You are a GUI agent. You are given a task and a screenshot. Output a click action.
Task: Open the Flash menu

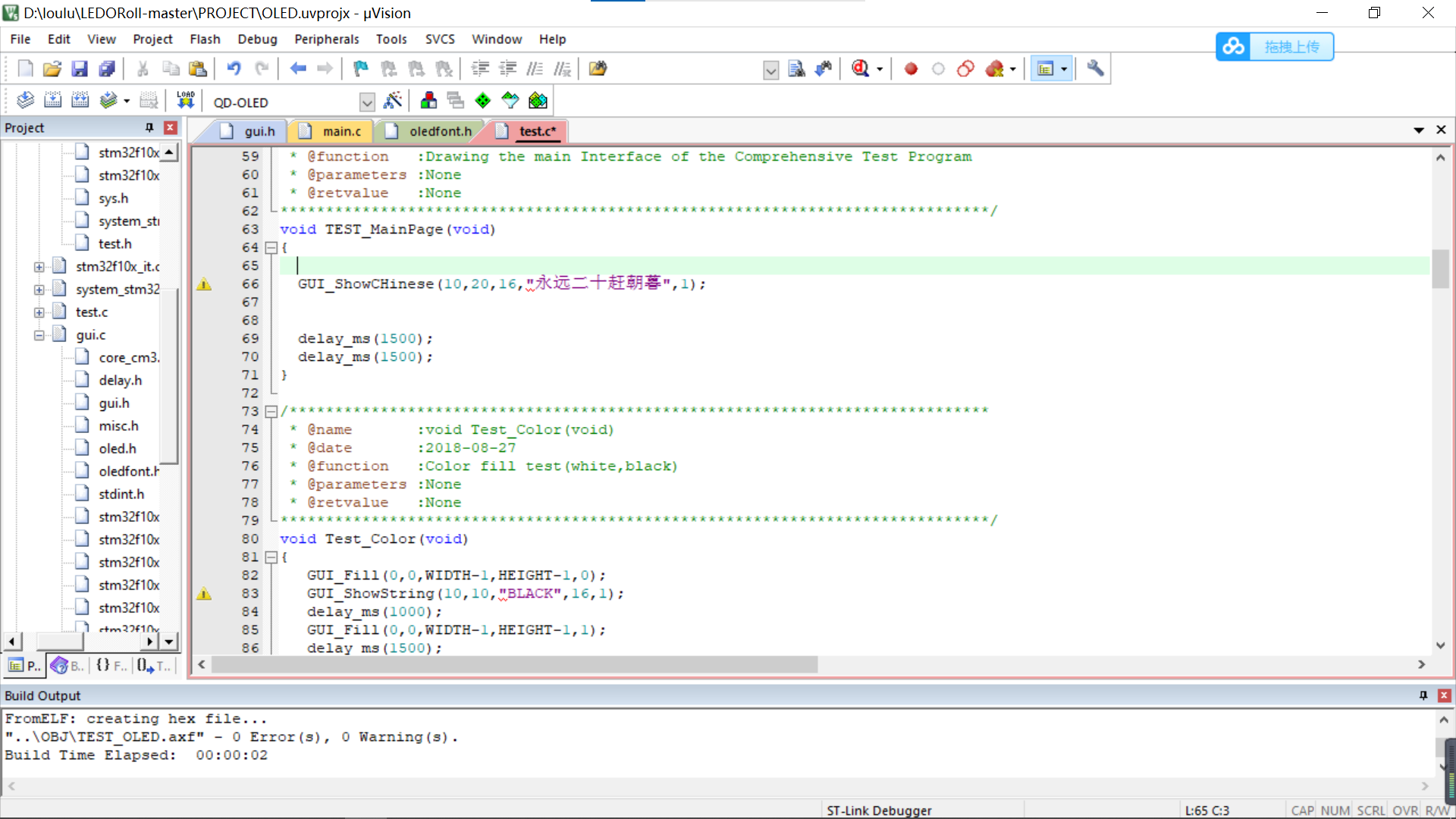tap(205, 39)
